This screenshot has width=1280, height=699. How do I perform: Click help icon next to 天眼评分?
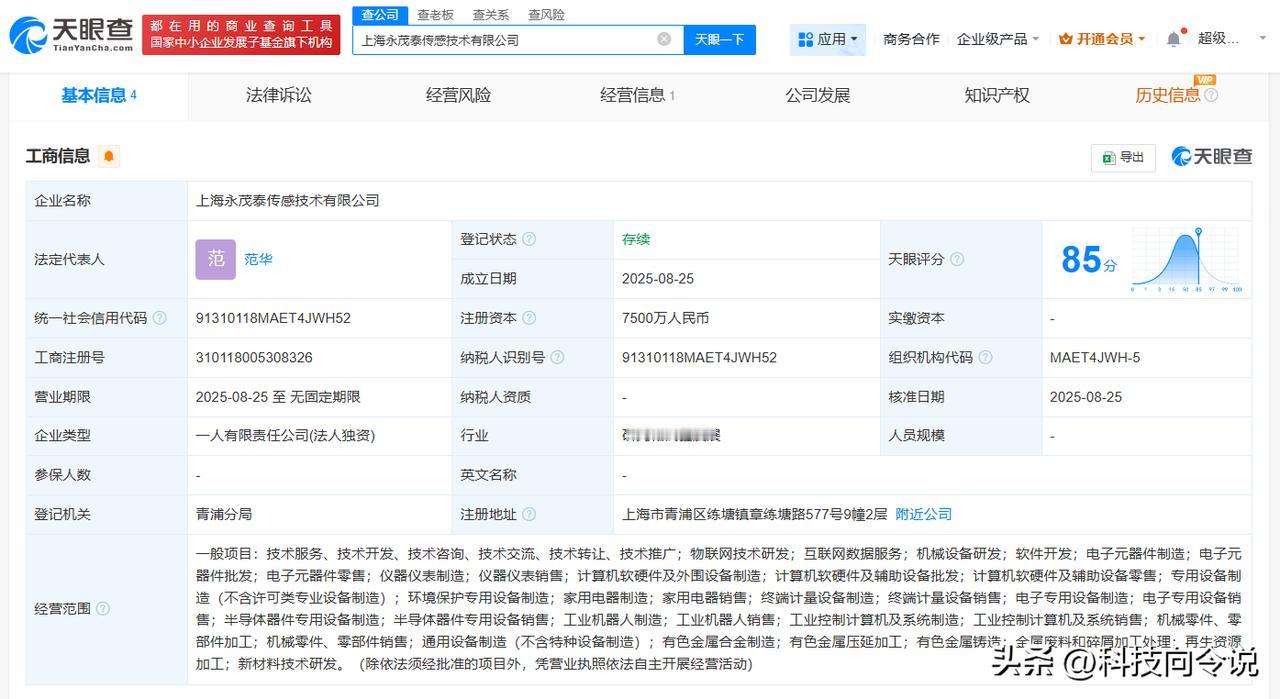pyautogui.click(x=957, y=259)
